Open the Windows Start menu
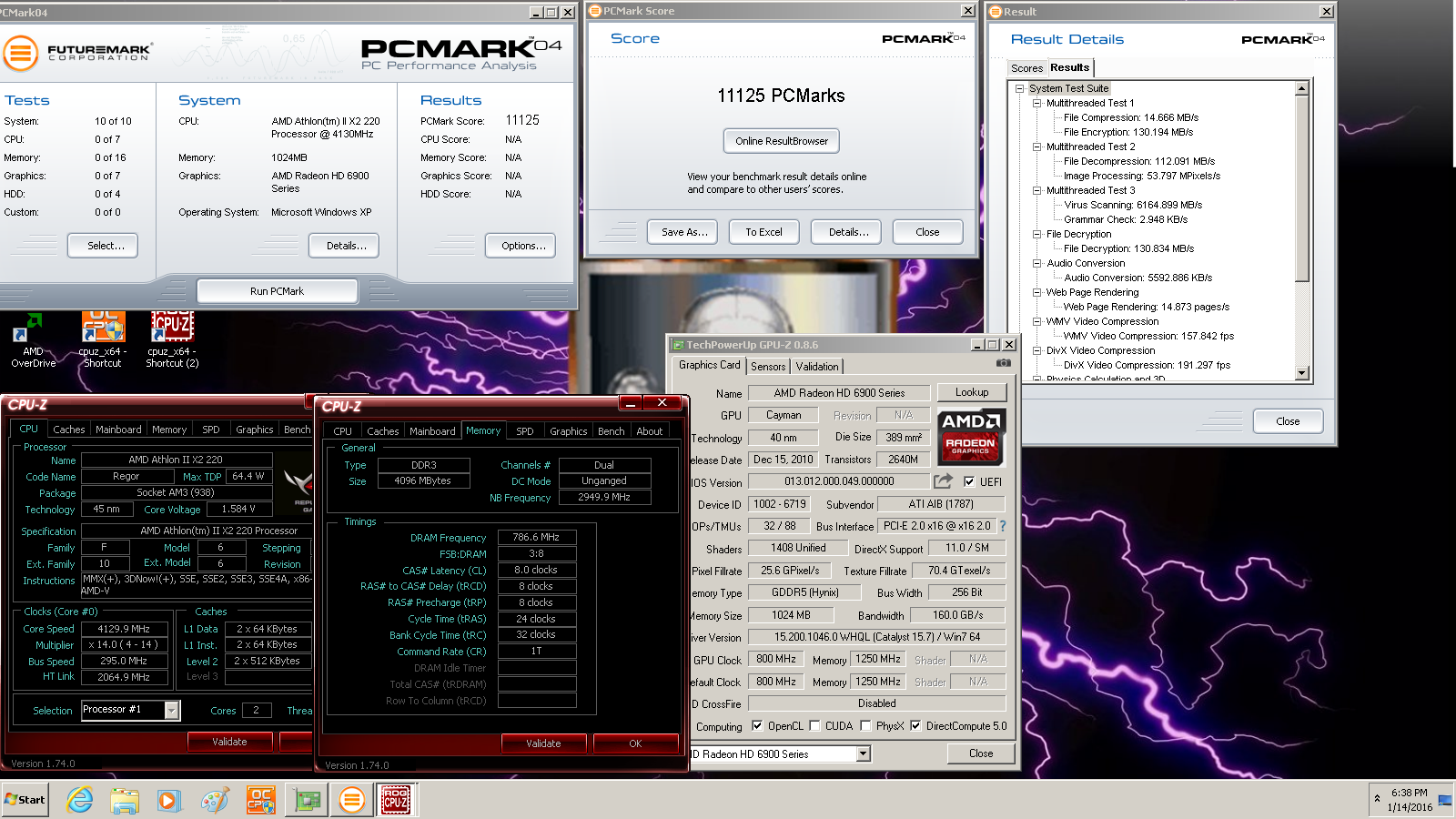This screenshot has height=819, width=1456. click(25, 800)
